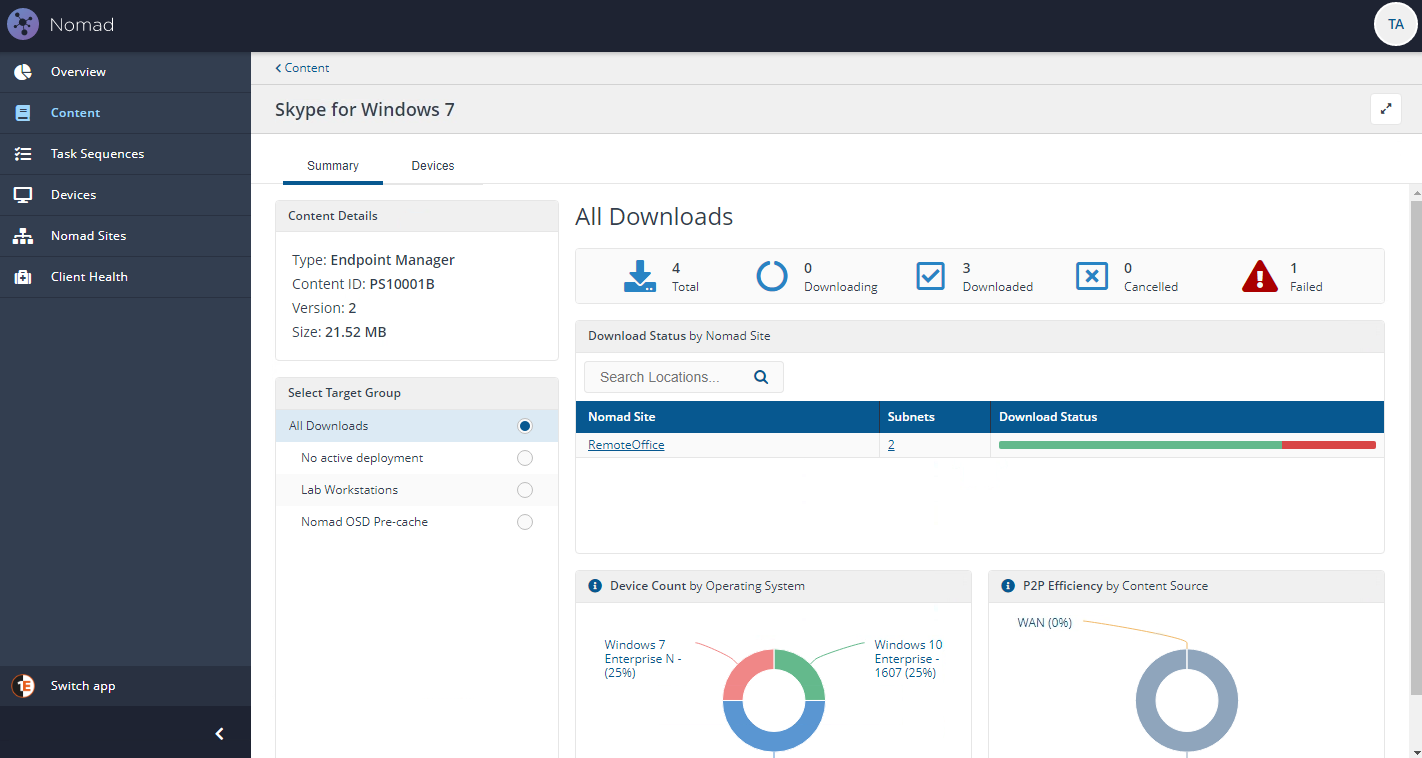Open the TA user avatar menu
This screenshot has height=758, width=1422.
[1396, 24]
